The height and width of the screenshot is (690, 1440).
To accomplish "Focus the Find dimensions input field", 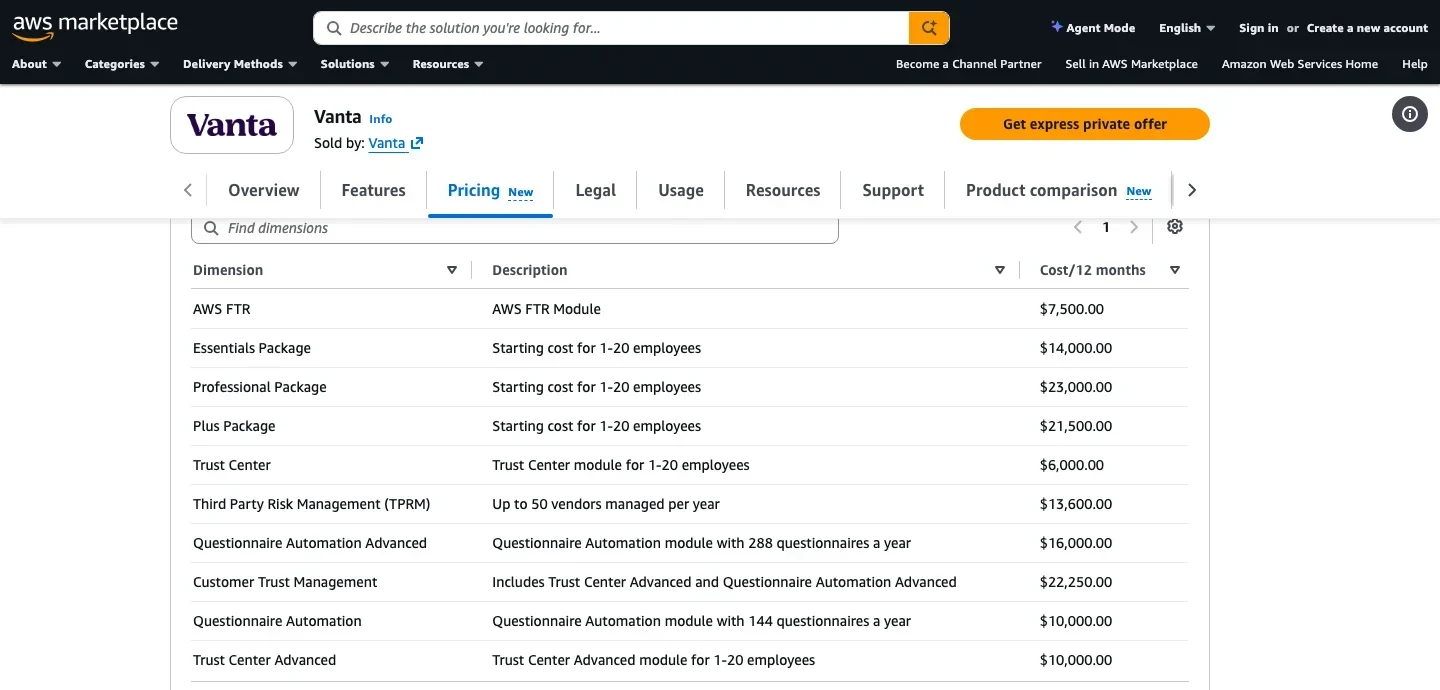I will click(514, 228).
